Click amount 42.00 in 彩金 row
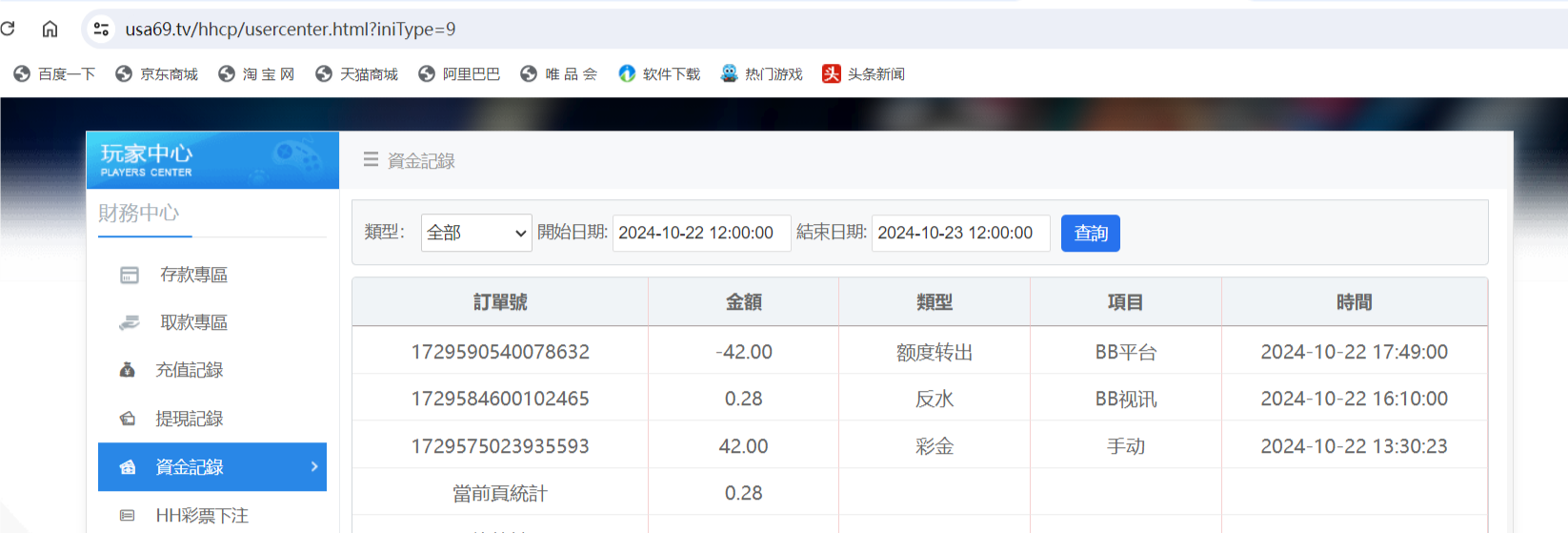1568x533 pixels. 744,446
